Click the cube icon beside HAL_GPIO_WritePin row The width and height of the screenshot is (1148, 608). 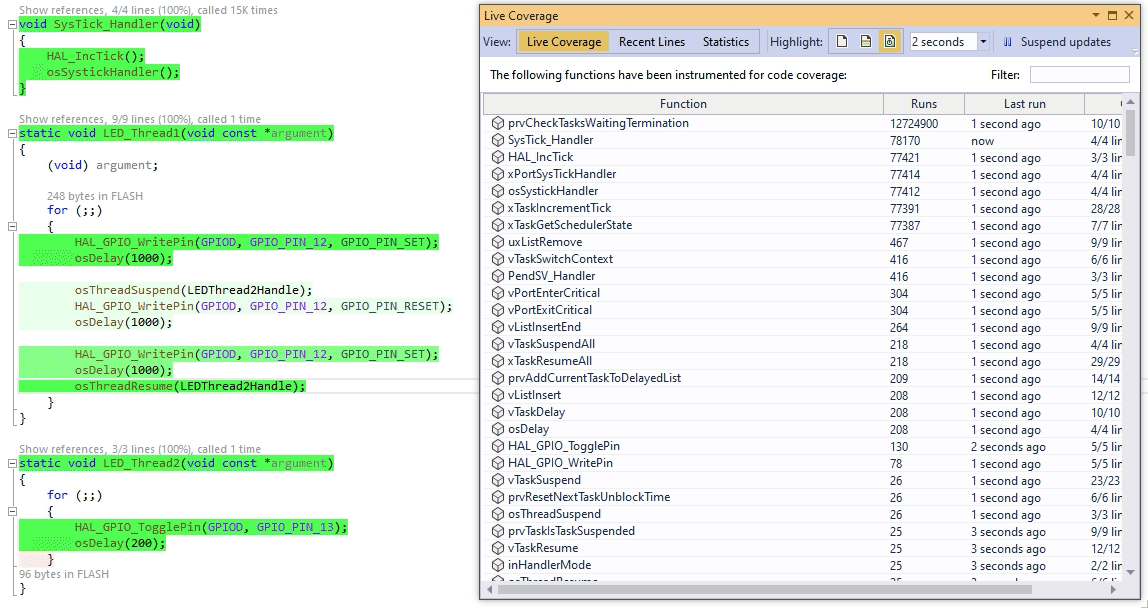(498, 463)
